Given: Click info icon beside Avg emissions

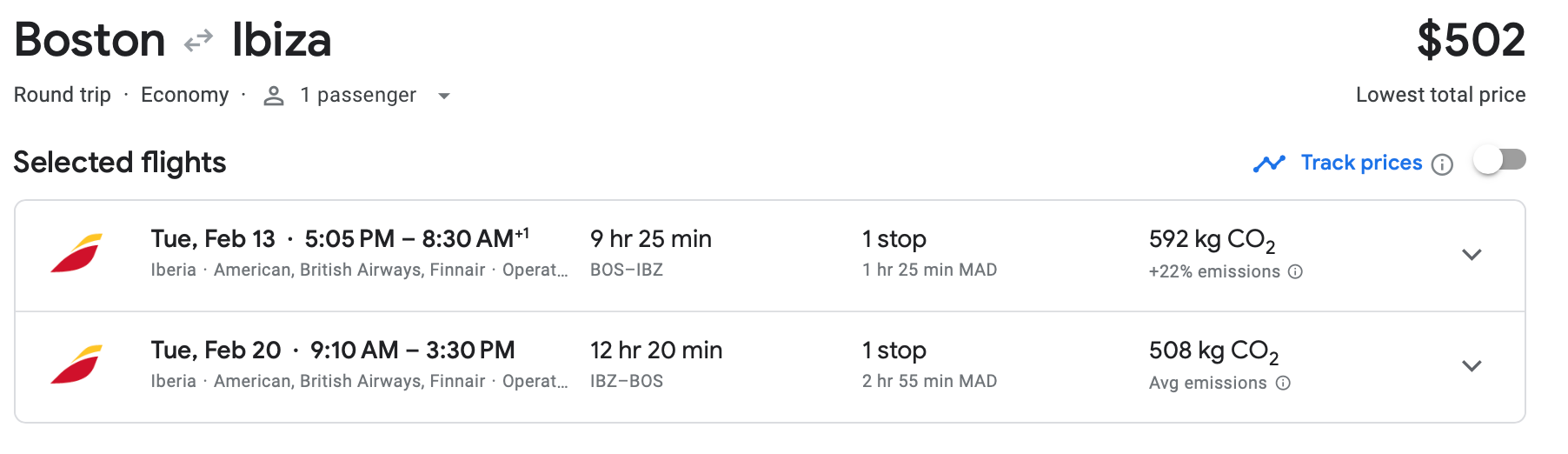Looking at the screenshot, I should pyautogui.click(x=1283, y=384).
